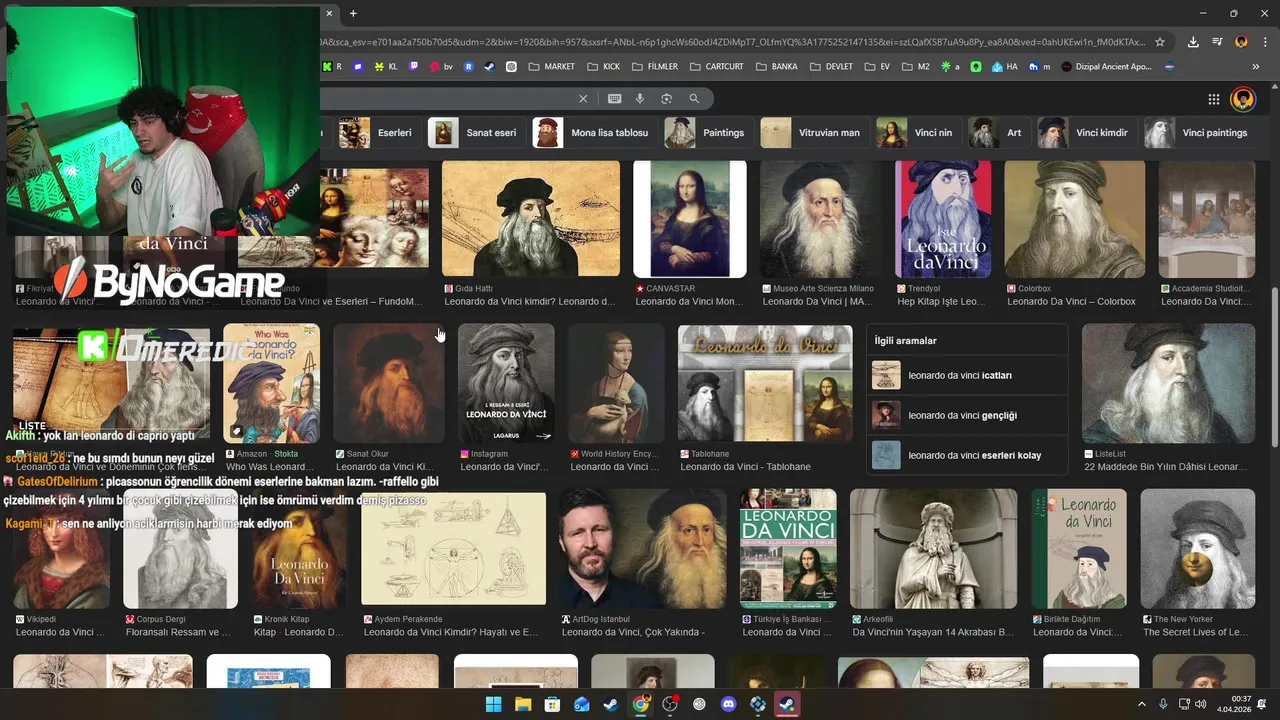This screenshot has height=720, width=1280.
Task: Open ListeList '22 Maddede Bin Yılın Dâhisi' result
Action: 1168,383
